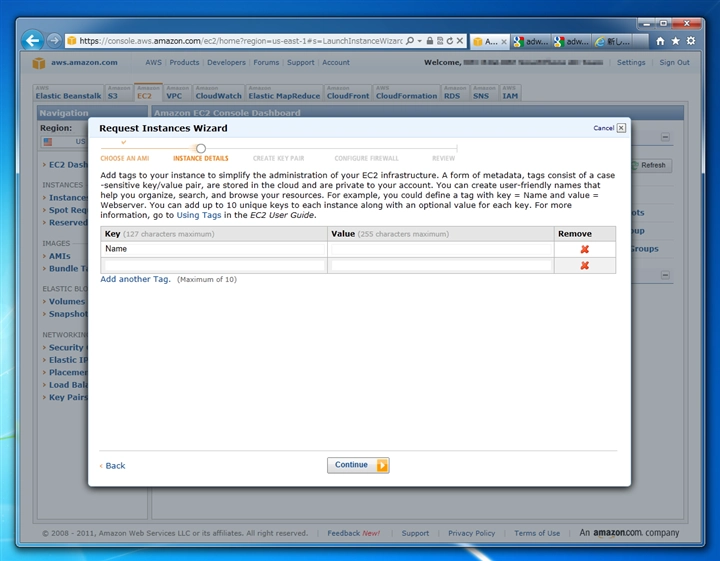Switch to the Elastic Beanstalk tab
This screenshot has height=561, width=720.
tap(68, 93)
